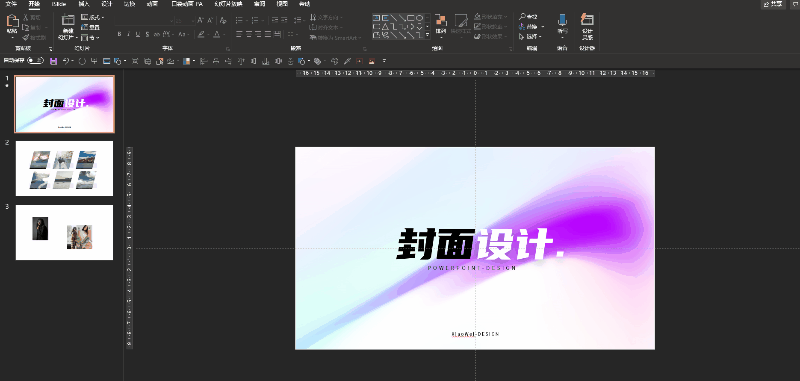Decrease font size with the smaller A
This screenshot has width=800, height=381.
click(x=210, y=20)
